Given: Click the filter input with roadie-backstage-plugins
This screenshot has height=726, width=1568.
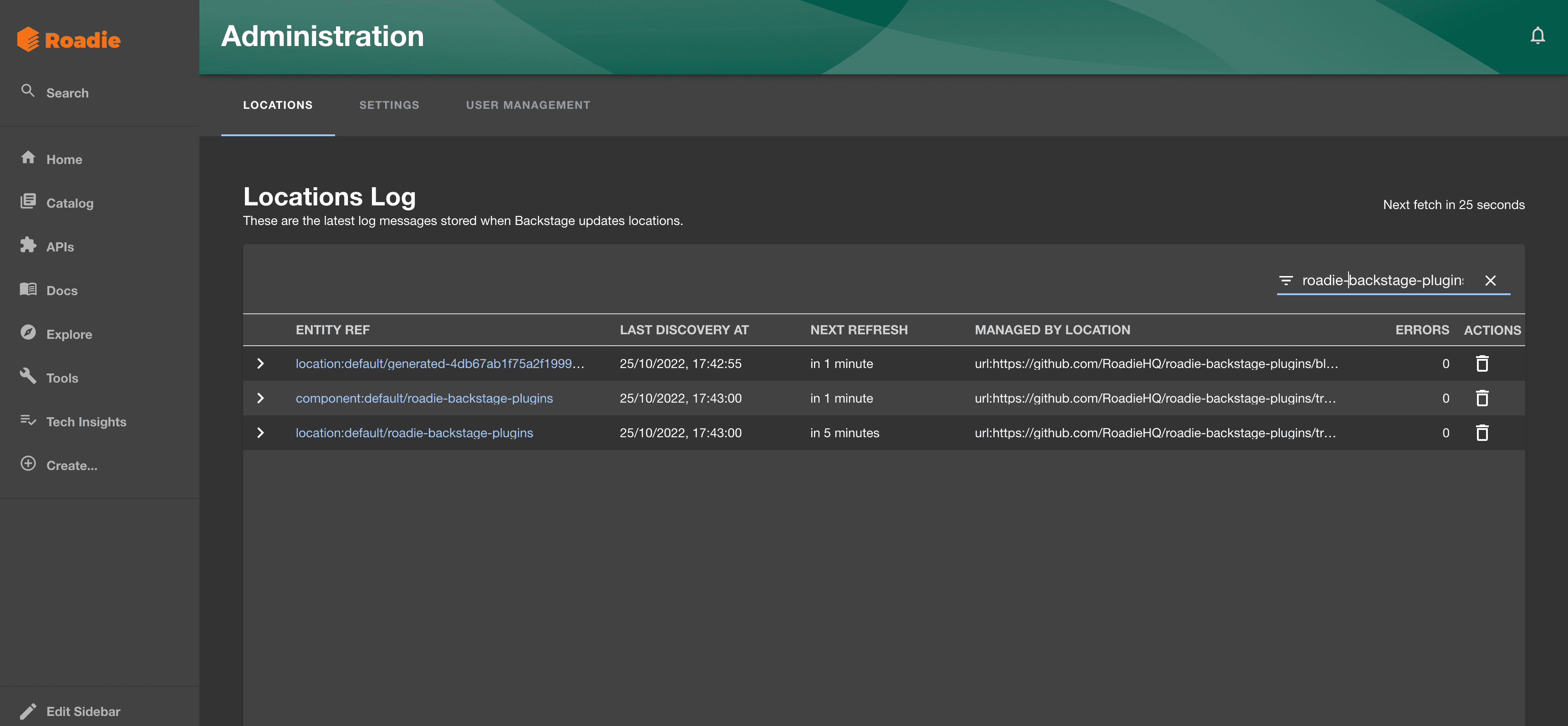Looking at the screenshot, I should click(1382, 280).
